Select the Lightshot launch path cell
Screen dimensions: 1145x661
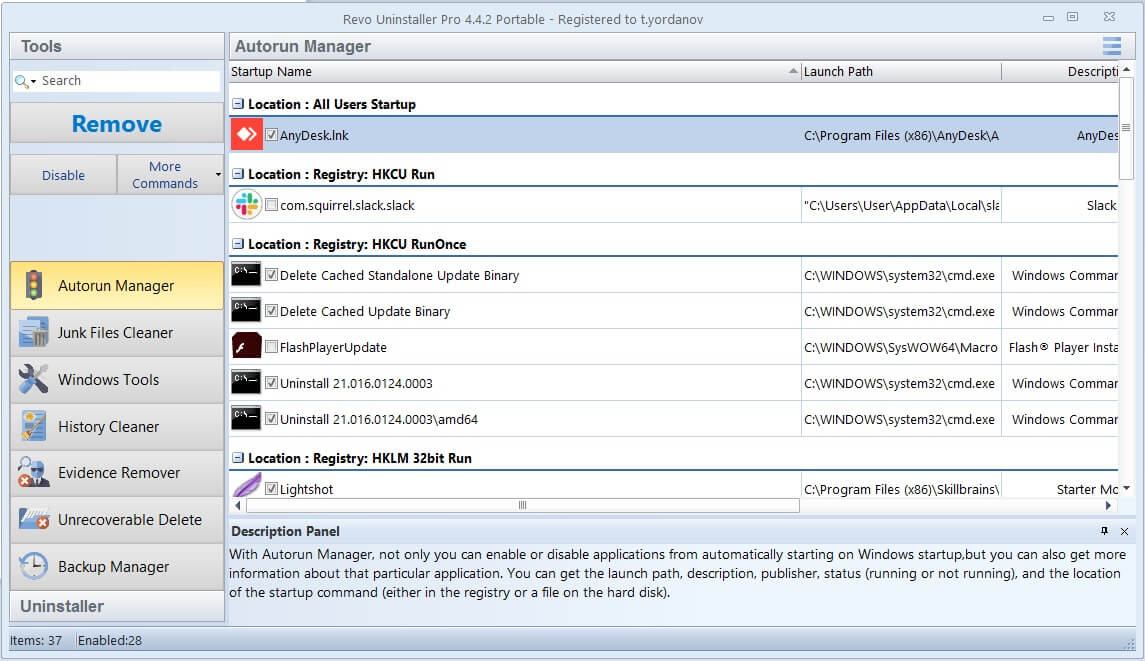coord(901,489)
